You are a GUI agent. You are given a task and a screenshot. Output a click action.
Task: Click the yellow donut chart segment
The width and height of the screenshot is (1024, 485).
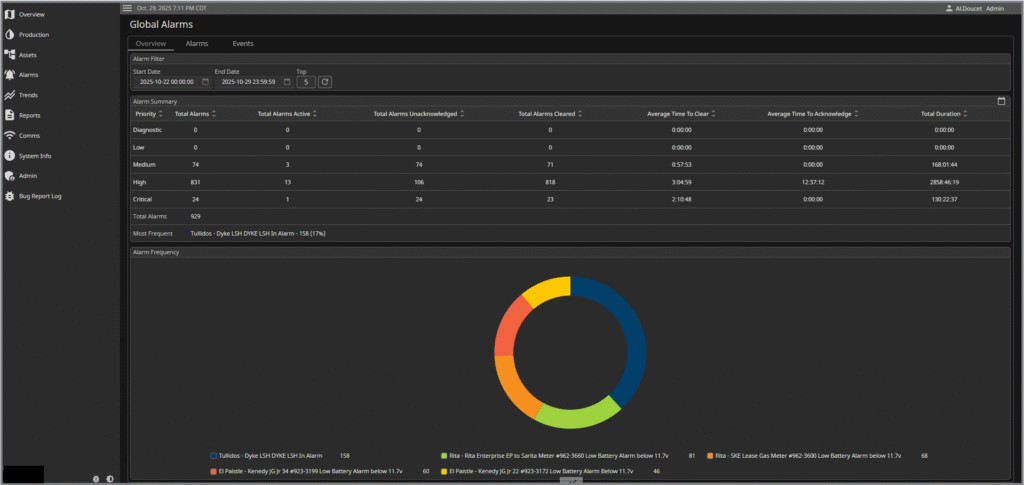(x=551, y=290)
